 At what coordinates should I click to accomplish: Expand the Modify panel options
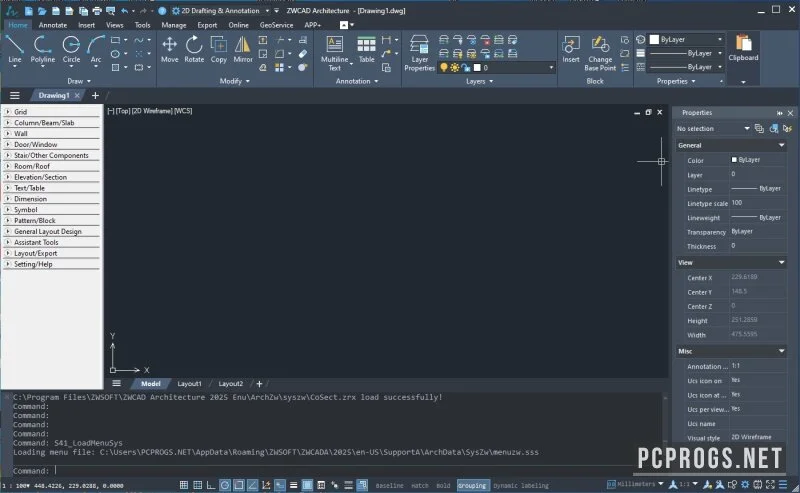pyautogui.click(x=234, y=81)
